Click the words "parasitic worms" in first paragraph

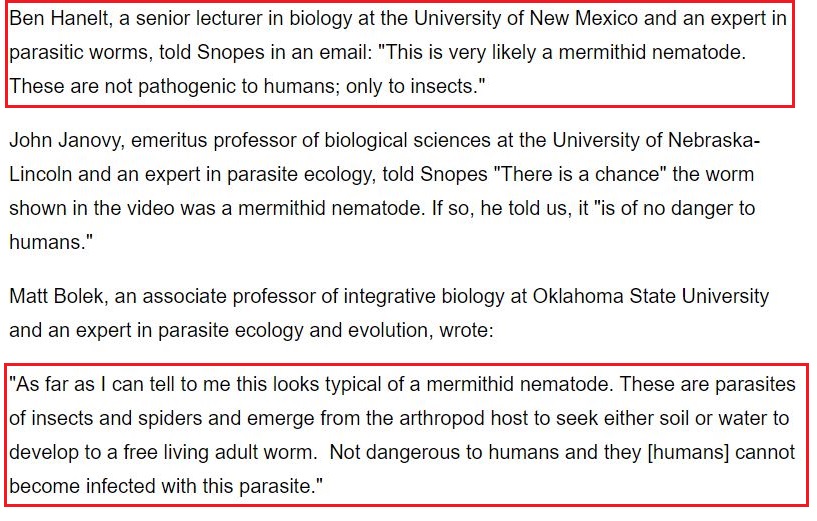tap(72, 53)
